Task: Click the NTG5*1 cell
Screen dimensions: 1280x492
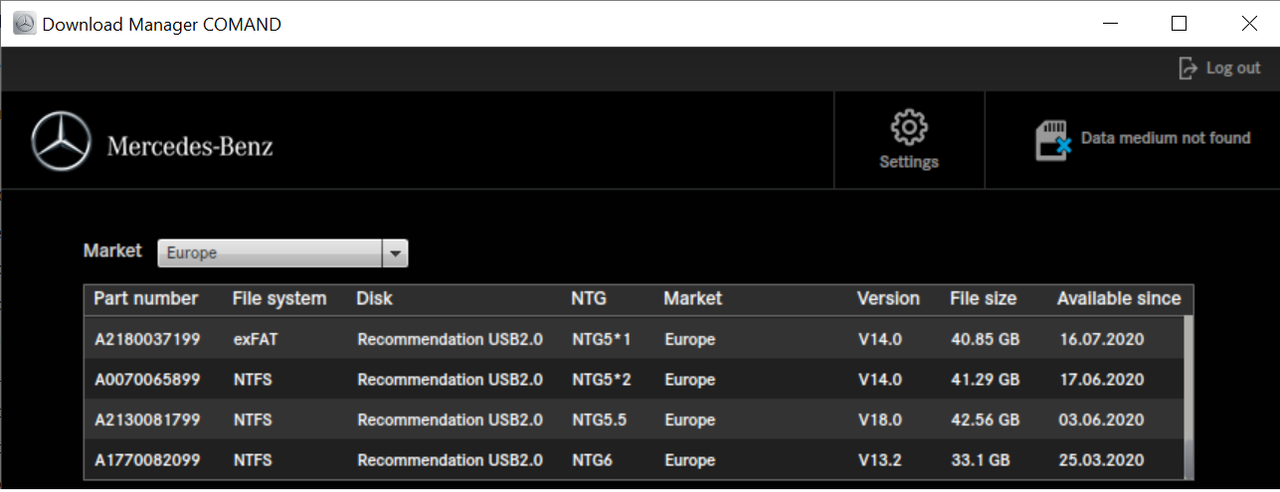Action: pos(601,339)
